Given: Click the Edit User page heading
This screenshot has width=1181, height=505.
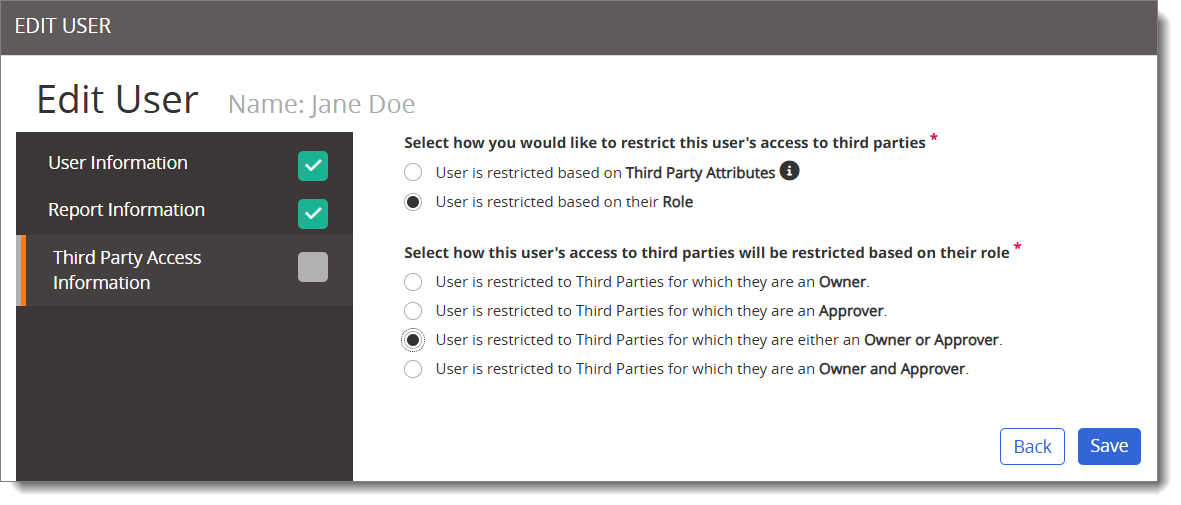Looking at the screenshot, I should pos(117,99).
